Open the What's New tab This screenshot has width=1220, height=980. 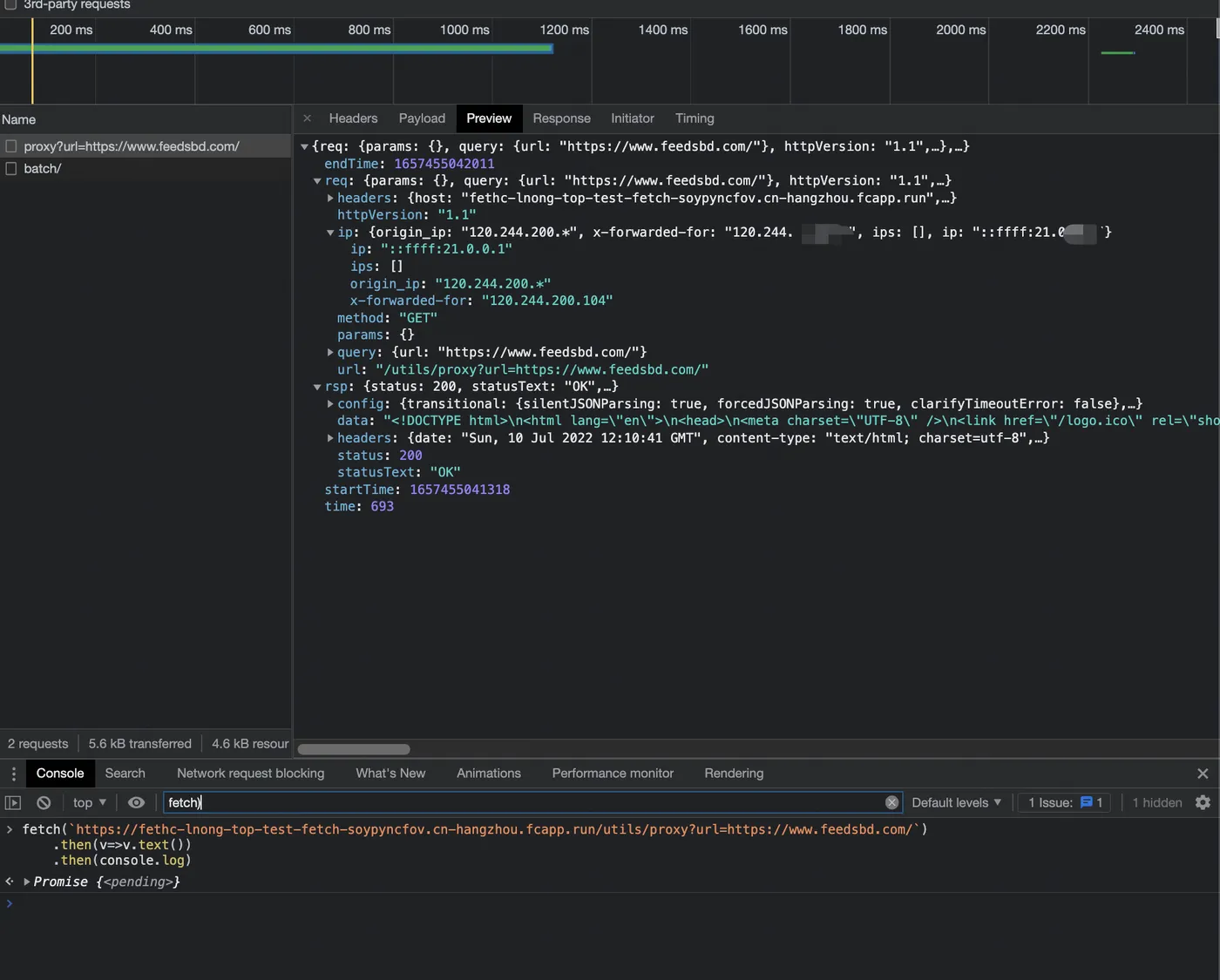(x=390, y=774)
